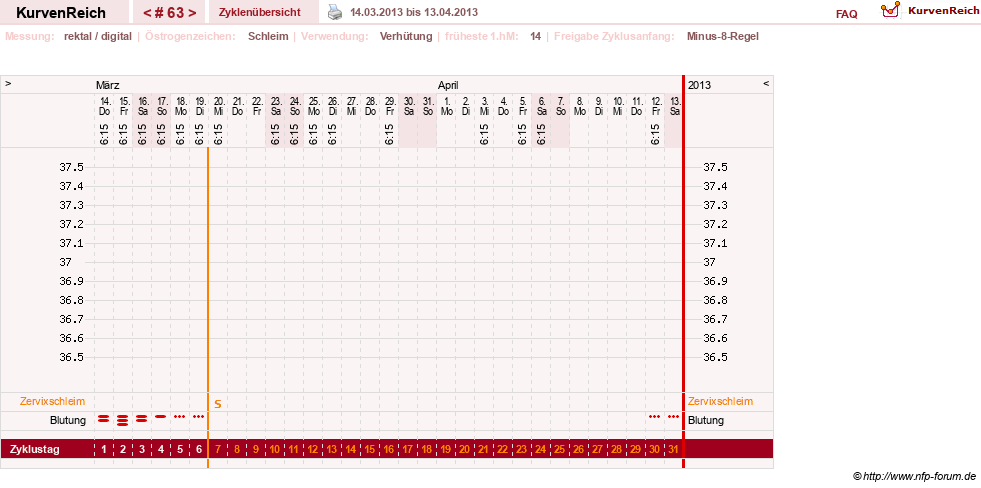Click the 6:15 measurement time under 14. Do
Image resolution: width=981 pixels, height=488 pixels.
104,134
